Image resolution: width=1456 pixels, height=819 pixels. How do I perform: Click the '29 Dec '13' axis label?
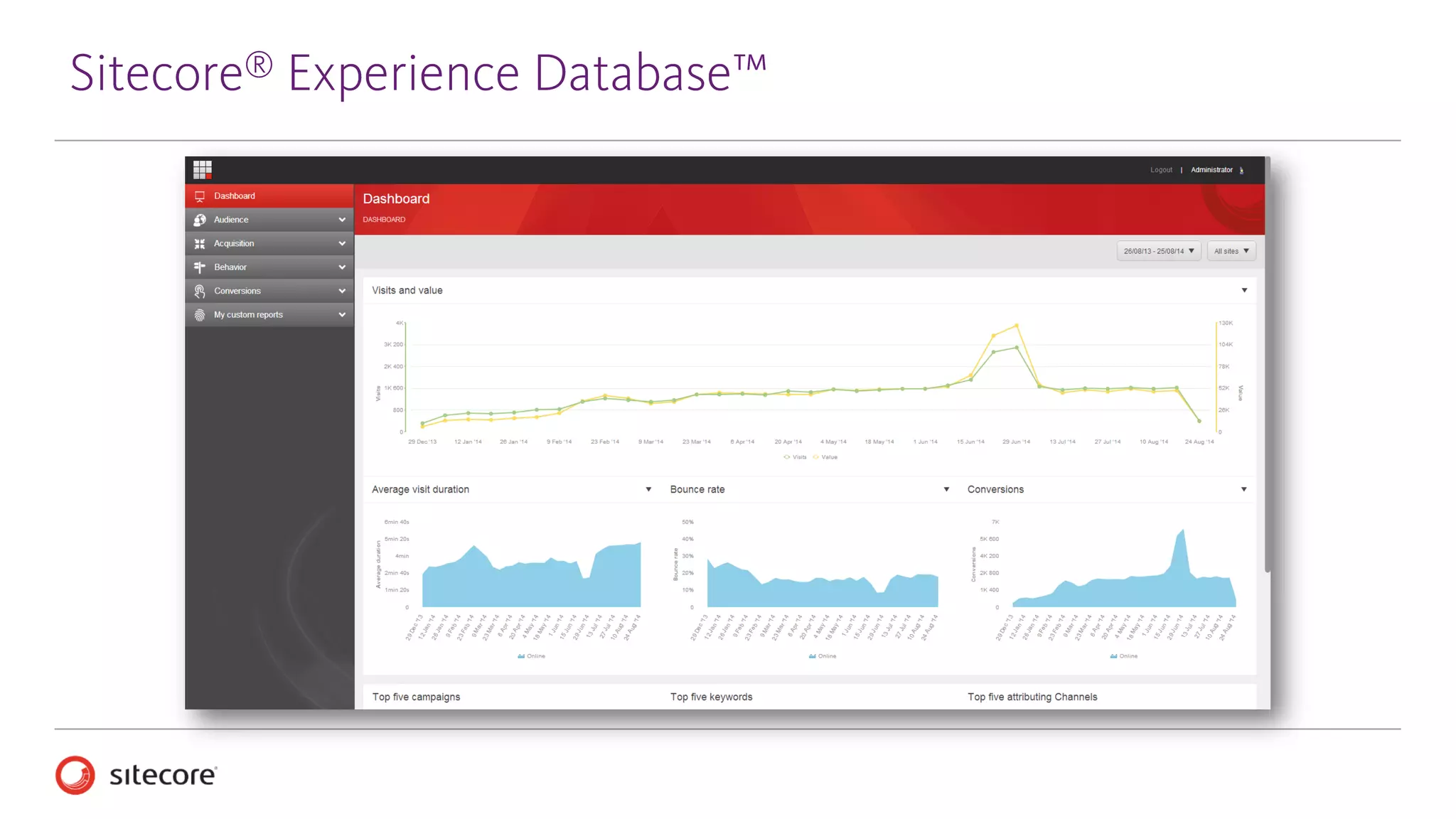[x=422, y=442]
